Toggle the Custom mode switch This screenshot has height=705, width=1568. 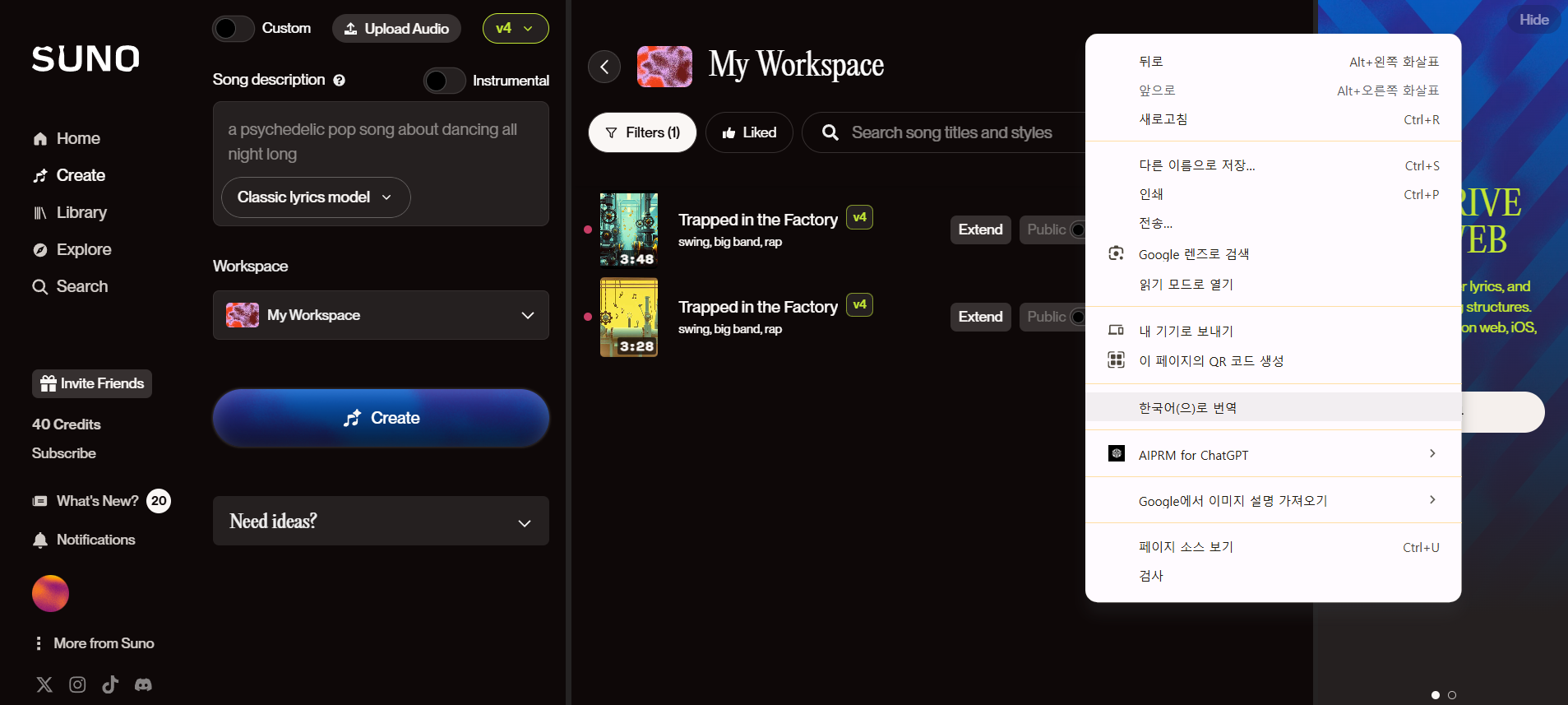[234, 29]
